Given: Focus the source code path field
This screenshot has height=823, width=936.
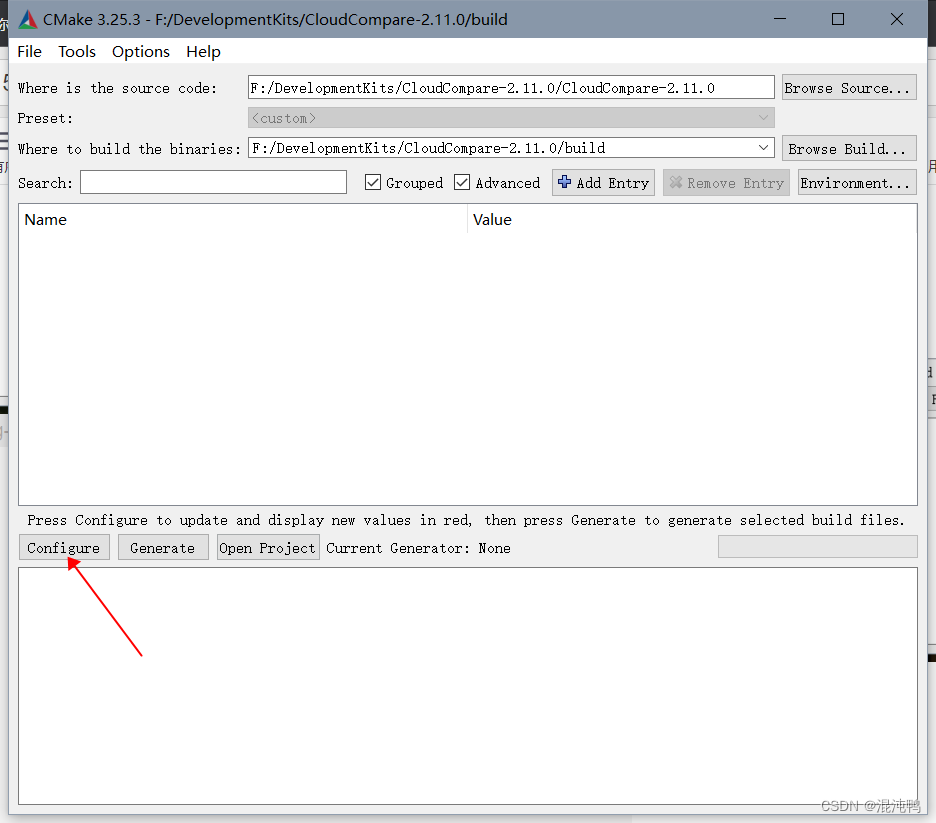Looking at the screenshot, I should 511,88.
